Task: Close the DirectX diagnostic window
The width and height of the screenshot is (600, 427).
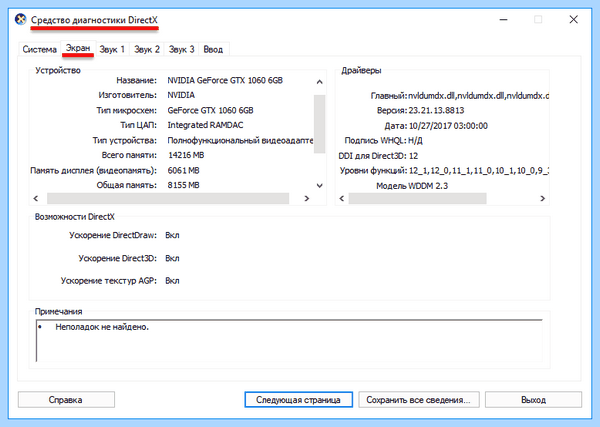Action: 573,20
